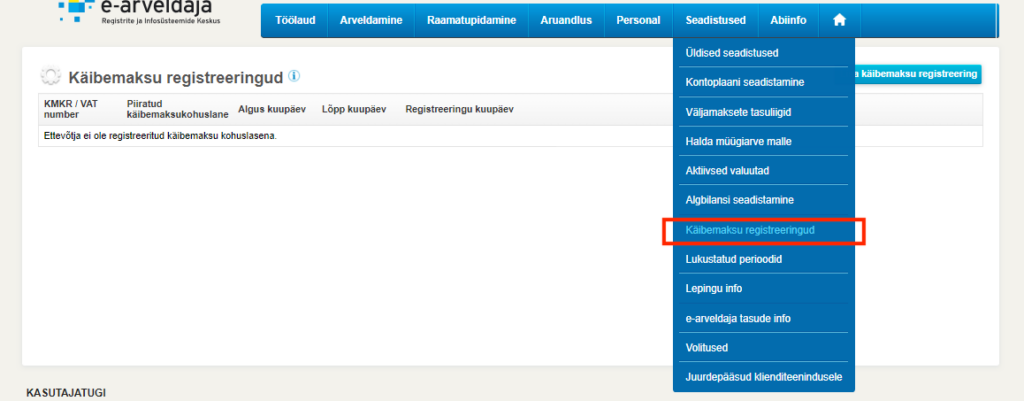Go to Halda müügiarve malle
Screen dimensions: 1024x401
[x=738, y=142]
